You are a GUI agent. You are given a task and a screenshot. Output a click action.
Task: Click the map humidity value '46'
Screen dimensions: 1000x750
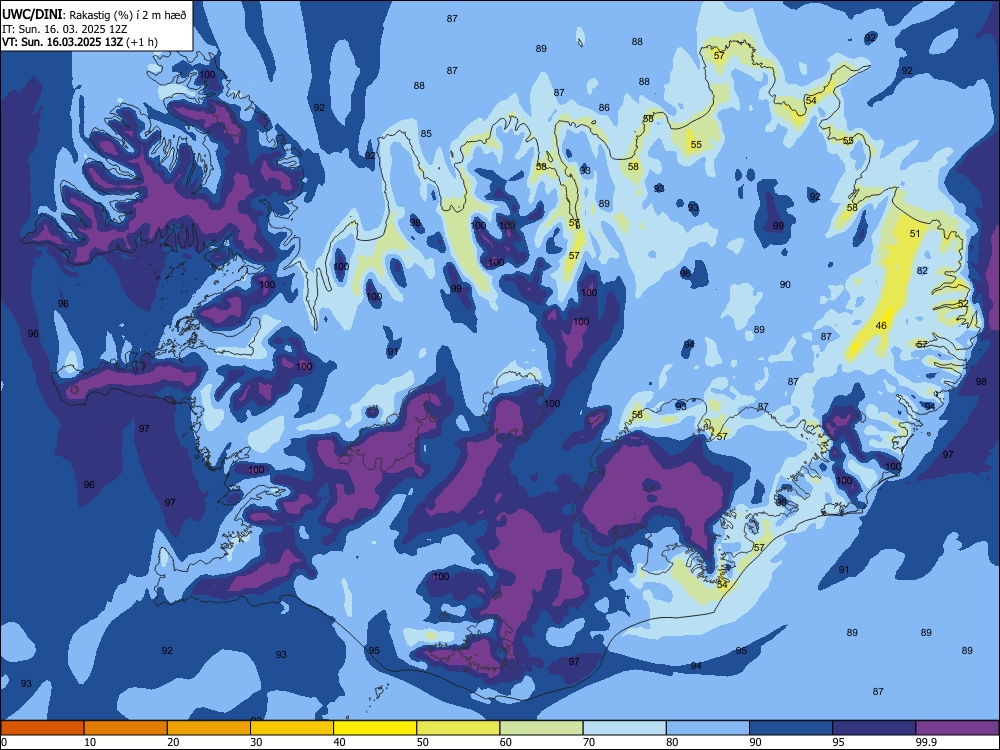(x=881, y=326)
